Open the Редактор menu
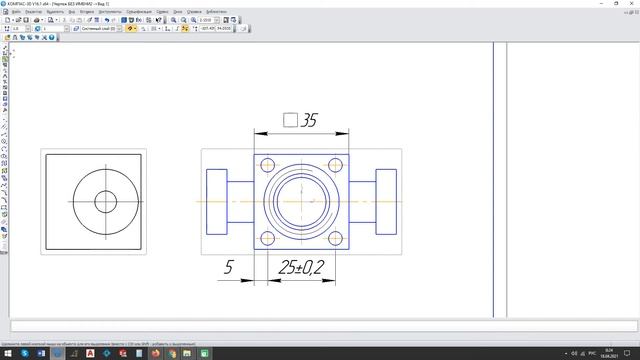Viewport: 640px width, 360px height. pos(33,11)
